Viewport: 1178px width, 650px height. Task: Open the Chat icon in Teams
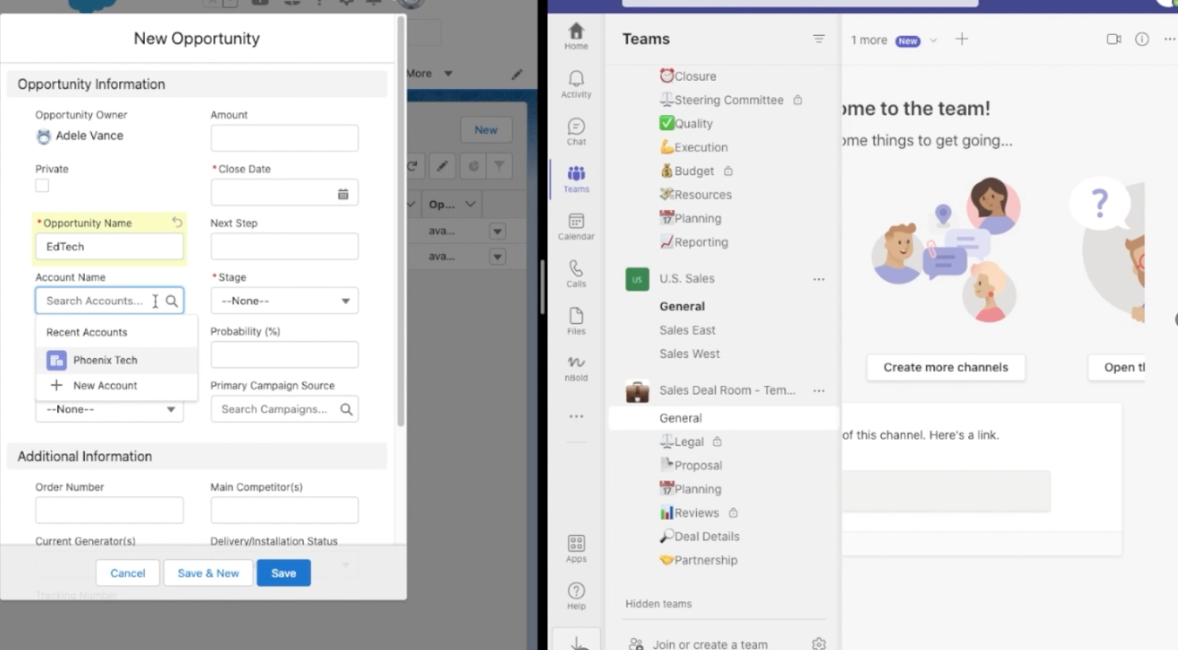tap(576, 131)
